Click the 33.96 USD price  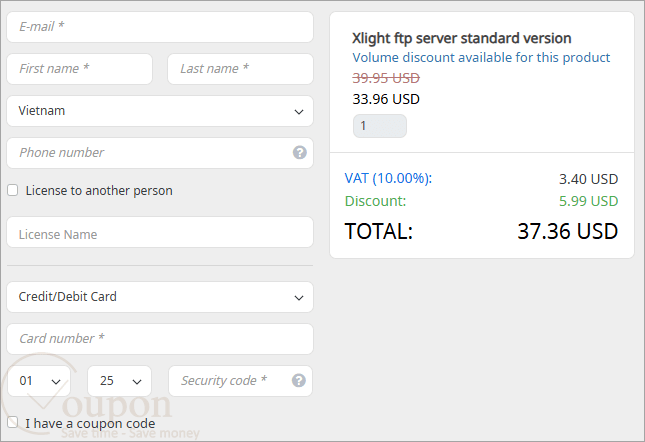click(x=386, y=99)
